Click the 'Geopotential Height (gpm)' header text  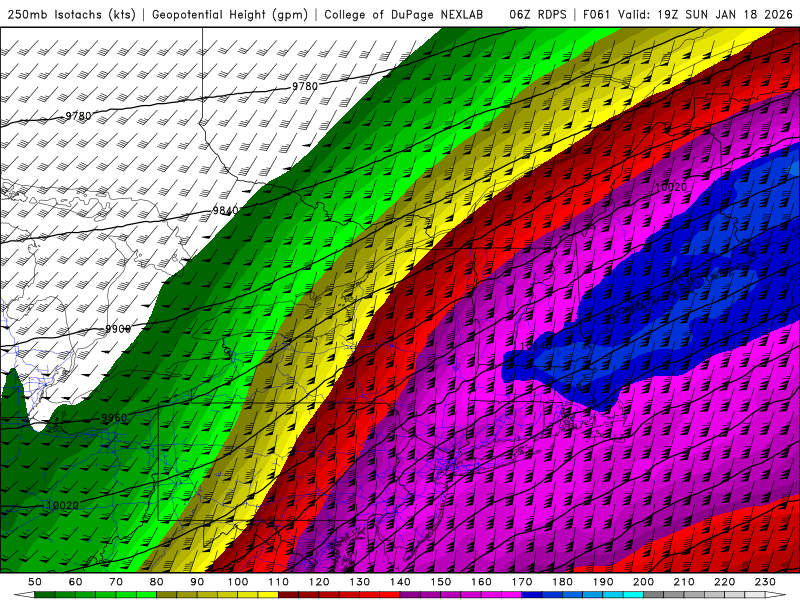pos(230,14)
